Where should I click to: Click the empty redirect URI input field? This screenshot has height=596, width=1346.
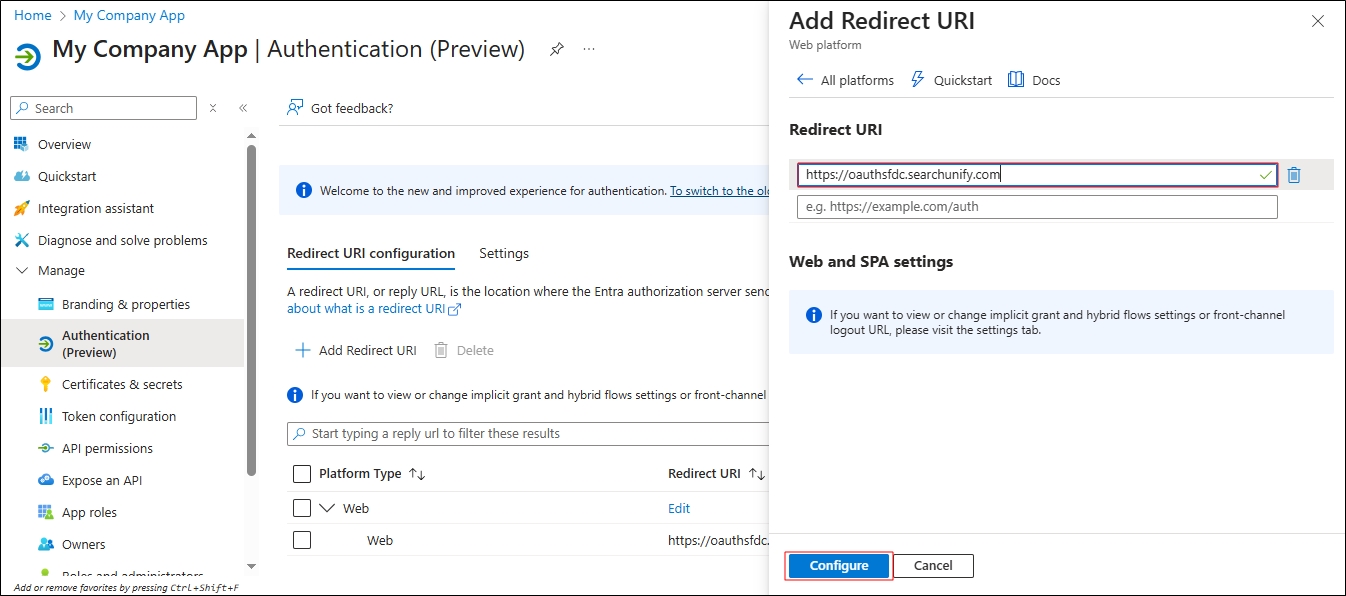[1037, 207]
